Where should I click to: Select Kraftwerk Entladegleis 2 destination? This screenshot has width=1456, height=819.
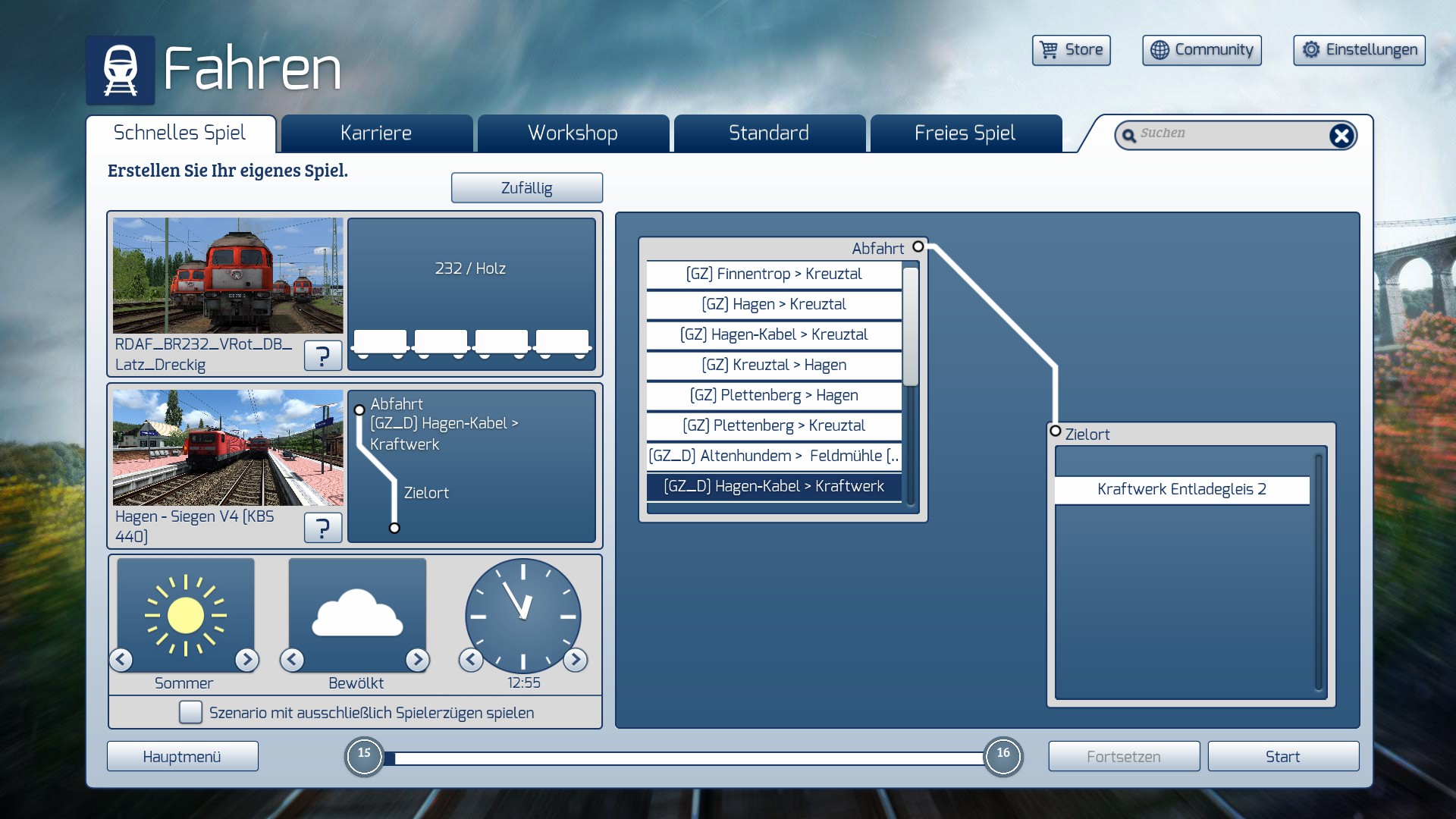tap(1181, 489)
